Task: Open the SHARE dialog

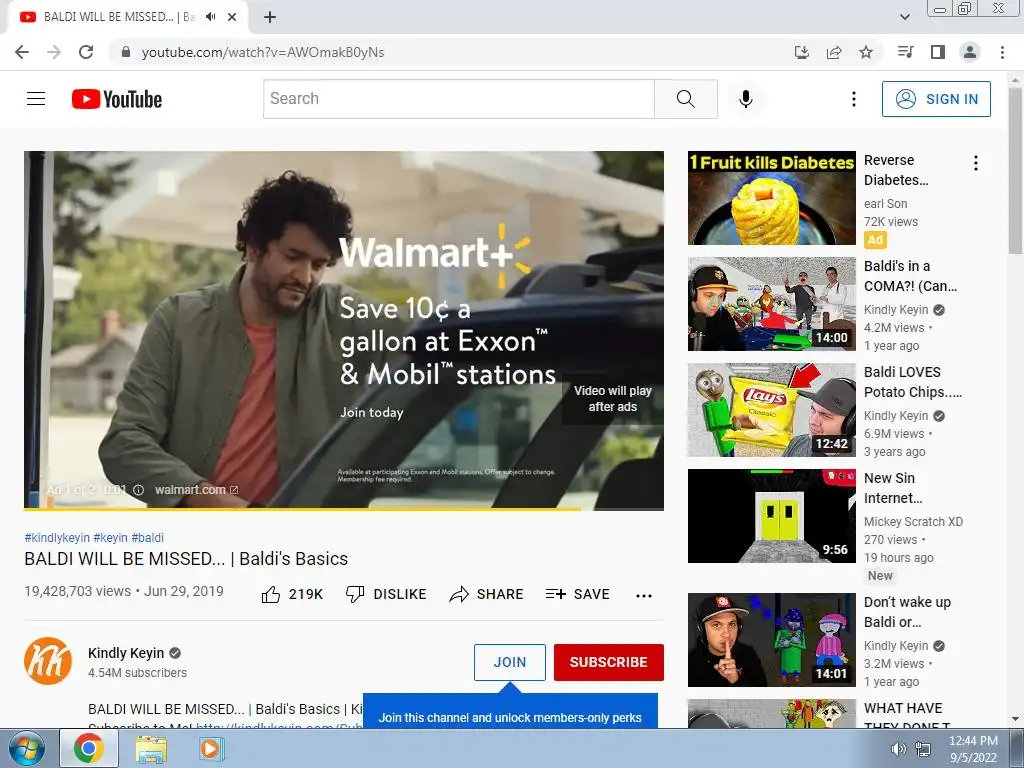Action: pos(487,594)
